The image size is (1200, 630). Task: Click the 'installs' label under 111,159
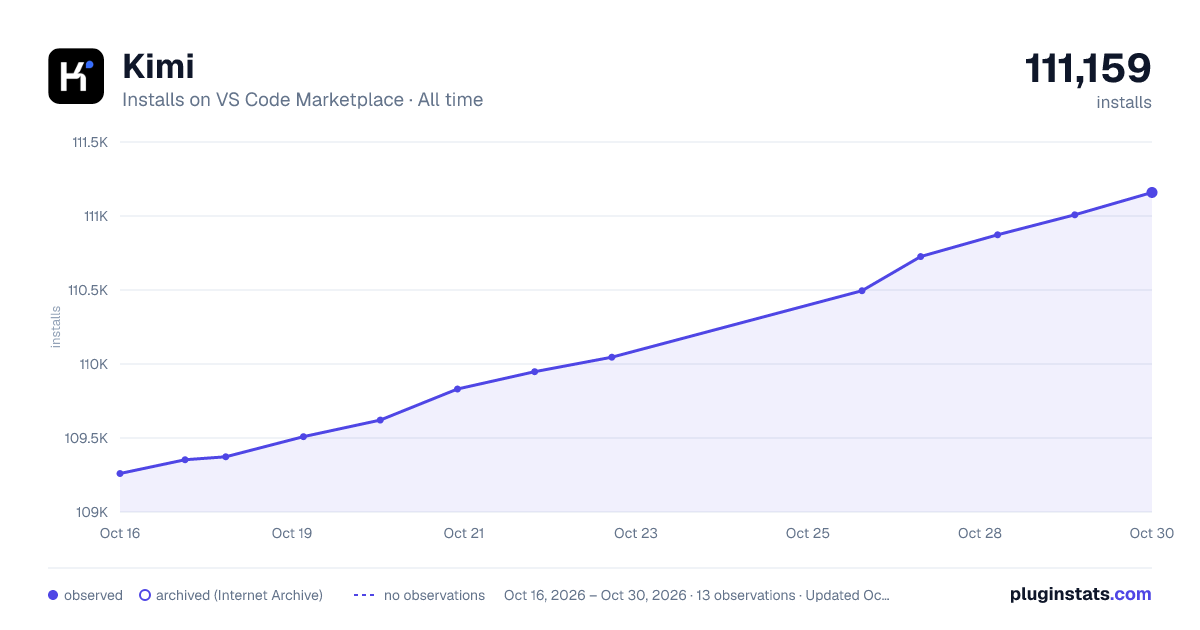(x=1124, y=102)
